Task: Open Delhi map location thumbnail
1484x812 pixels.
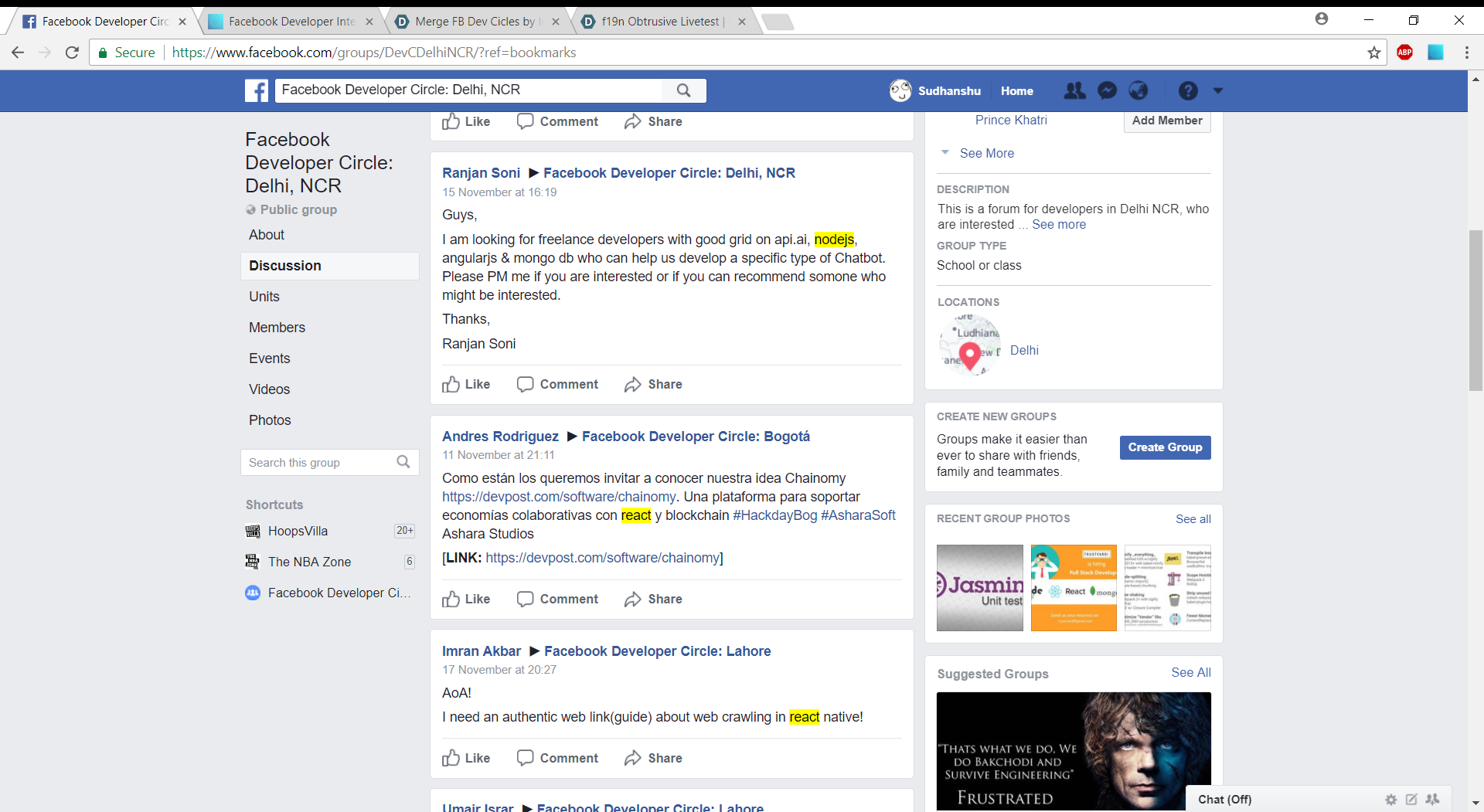Action: [x=969, y=345]
